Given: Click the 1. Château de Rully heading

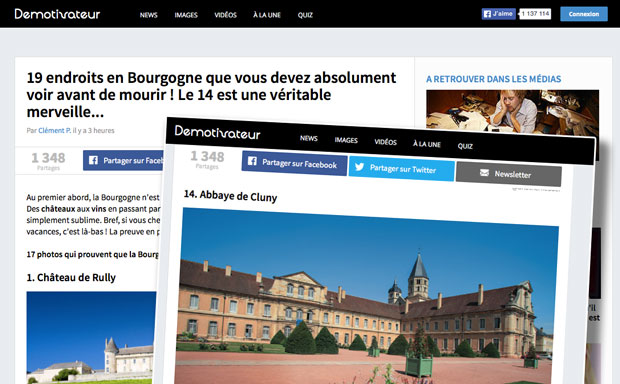Looking at the screenshot, I should pos(71,277).
